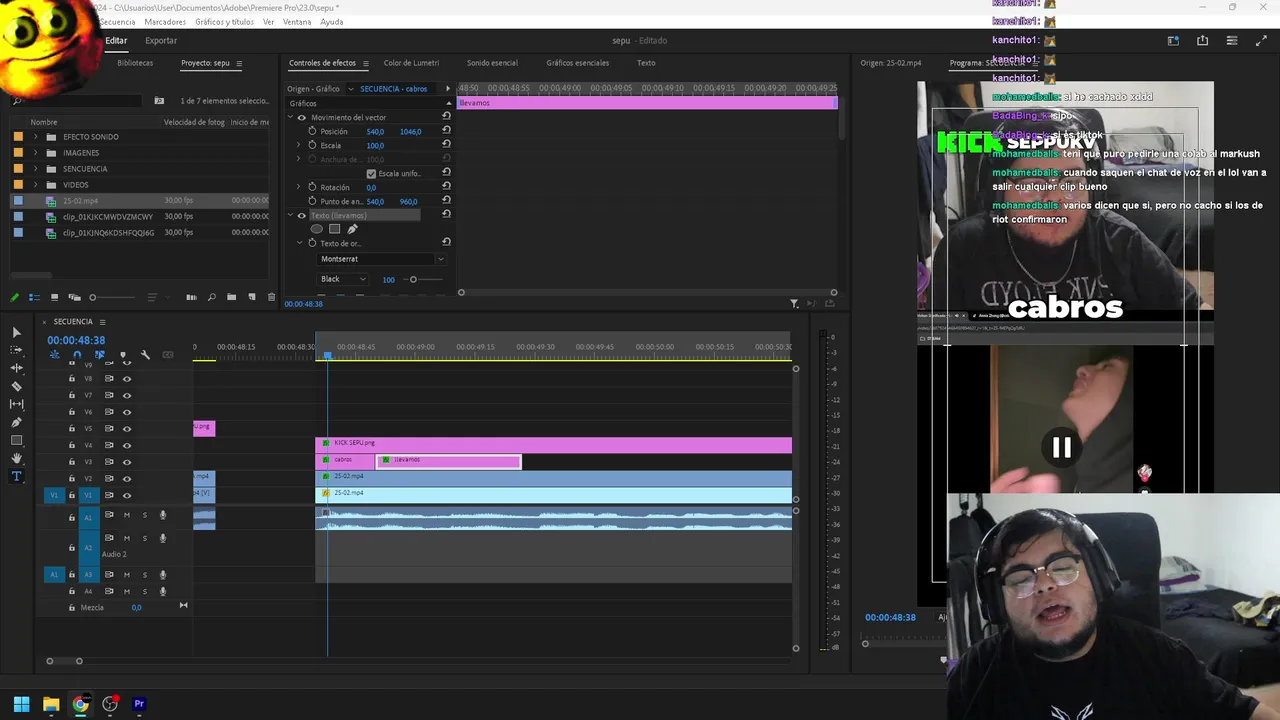
Task: Expand the VIDEOS bin
Action: [x=36, y=185]
